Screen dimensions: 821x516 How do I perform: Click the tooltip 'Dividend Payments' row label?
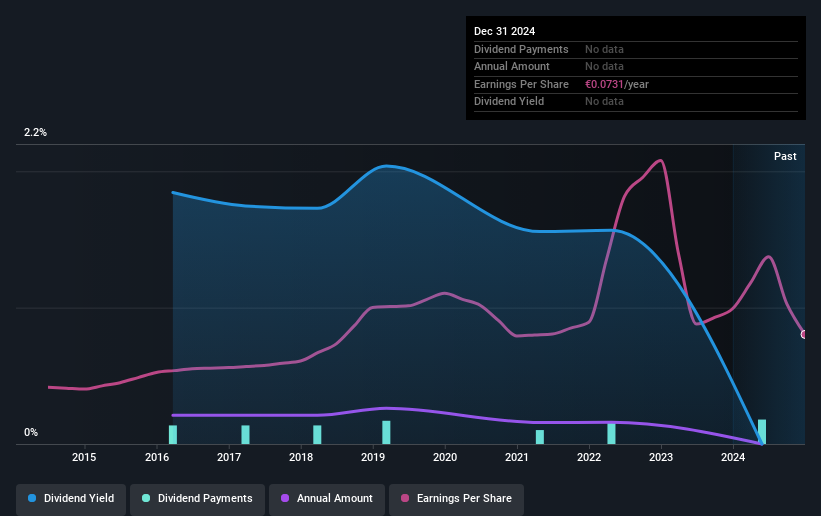[x=521, y=49]
